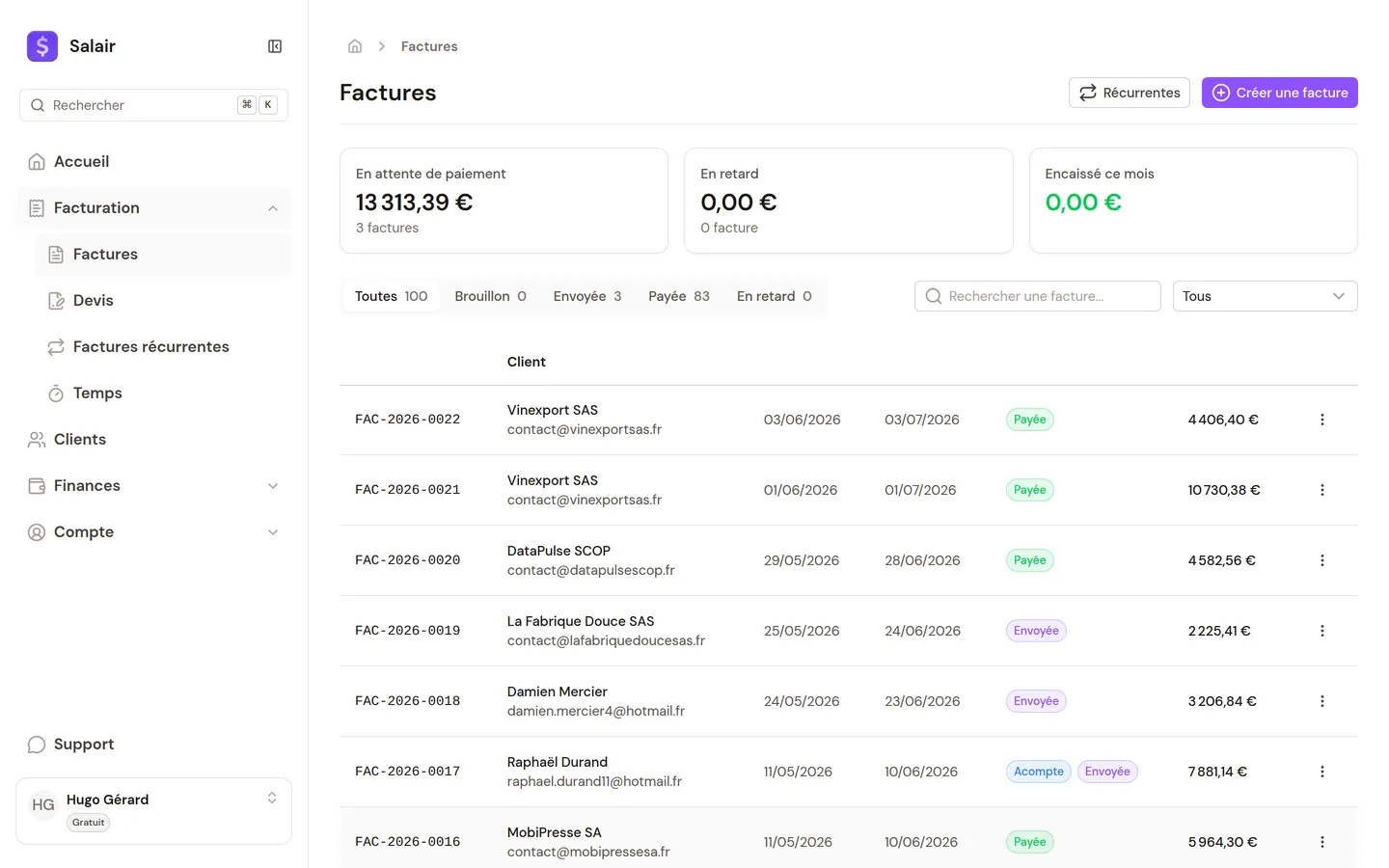
Task: Open row actions menu for FAC-2026-0019
Action: (x=1321, y=631)
